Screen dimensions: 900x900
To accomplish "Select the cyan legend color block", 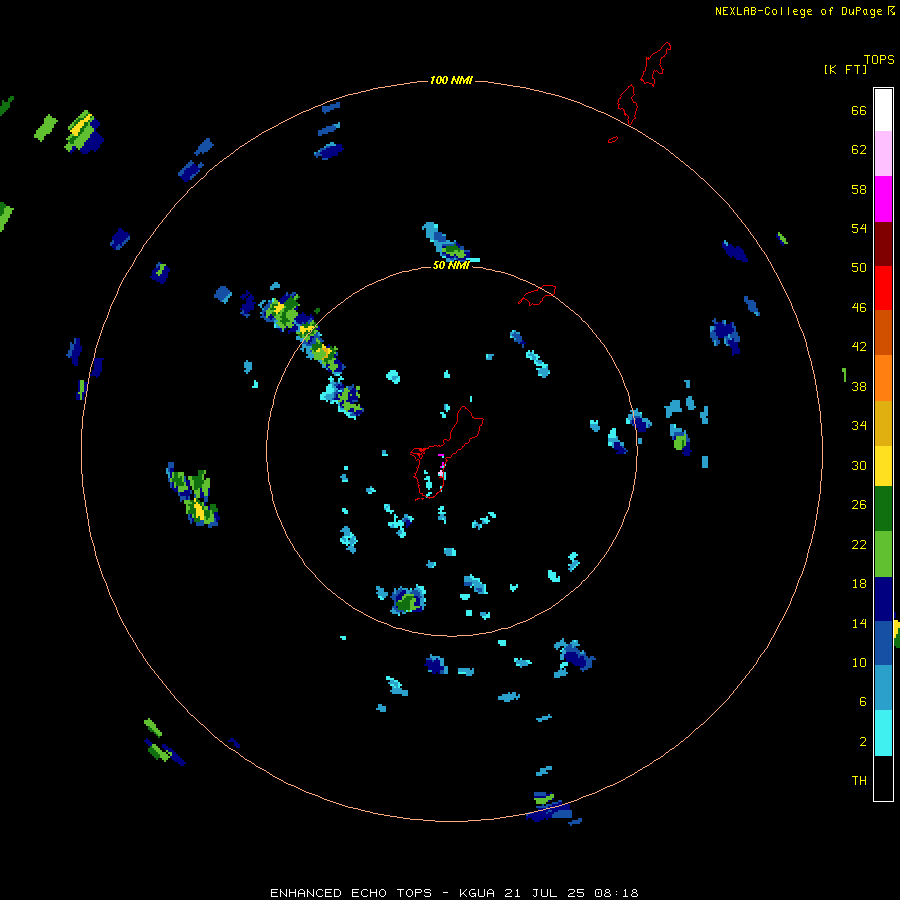I will 883,733.
